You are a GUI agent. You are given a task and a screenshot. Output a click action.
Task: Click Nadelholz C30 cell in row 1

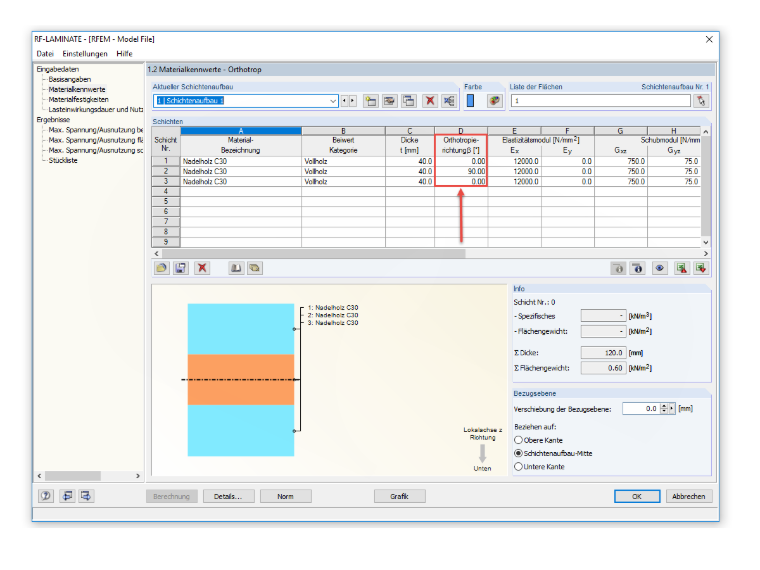[241, 161]
